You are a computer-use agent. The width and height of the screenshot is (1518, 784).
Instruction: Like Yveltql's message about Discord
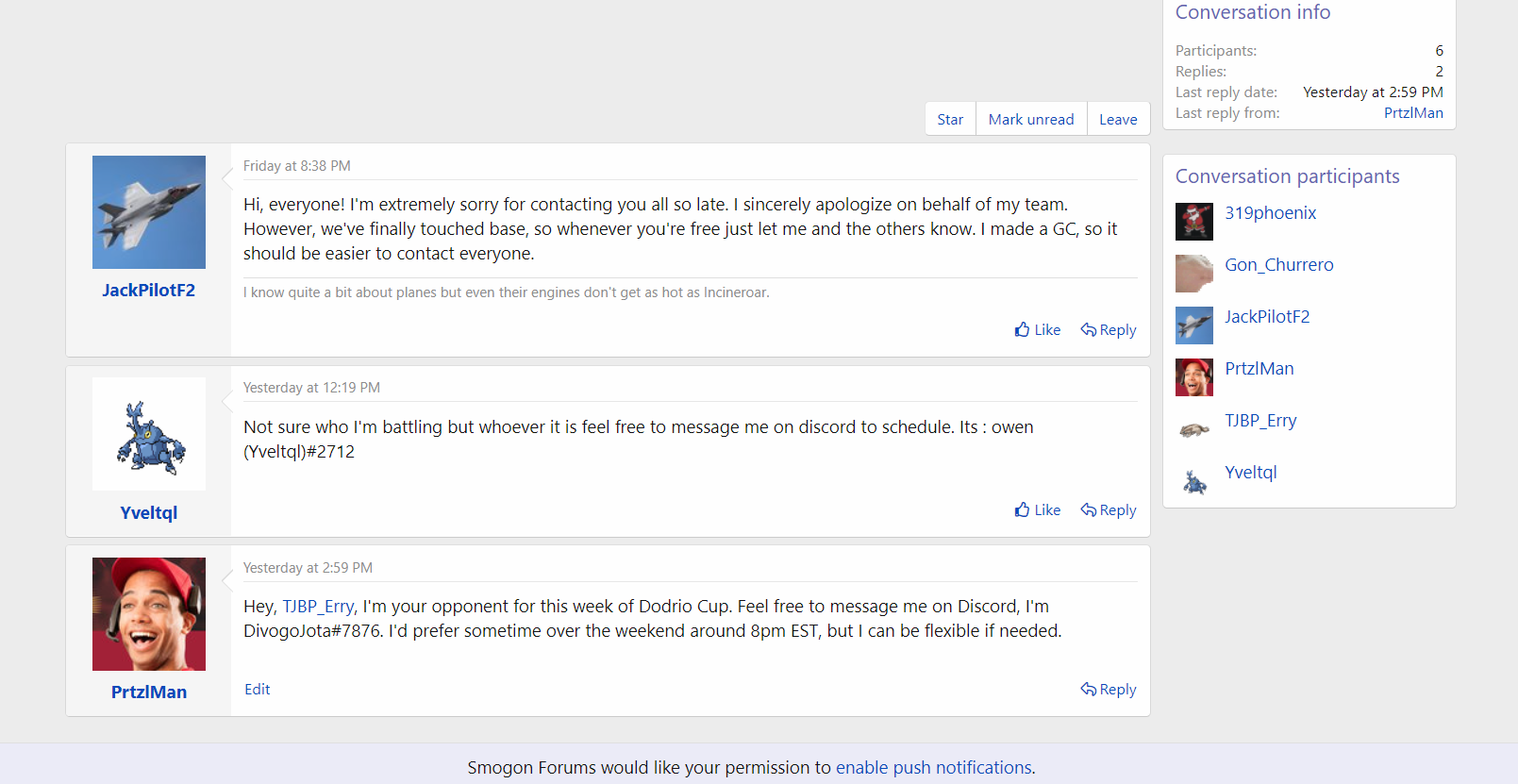pos(1038,510)
